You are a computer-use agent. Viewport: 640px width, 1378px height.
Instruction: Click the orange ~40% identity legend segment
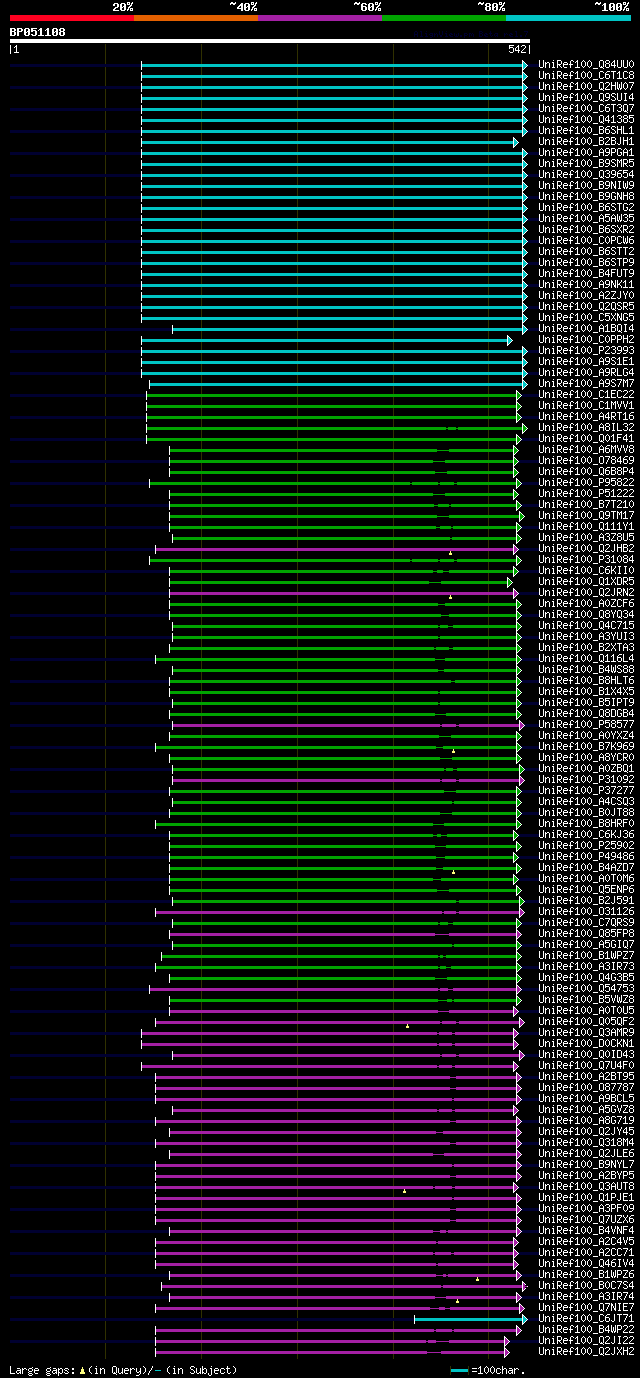pyautogui.click(x=196, y=18)
